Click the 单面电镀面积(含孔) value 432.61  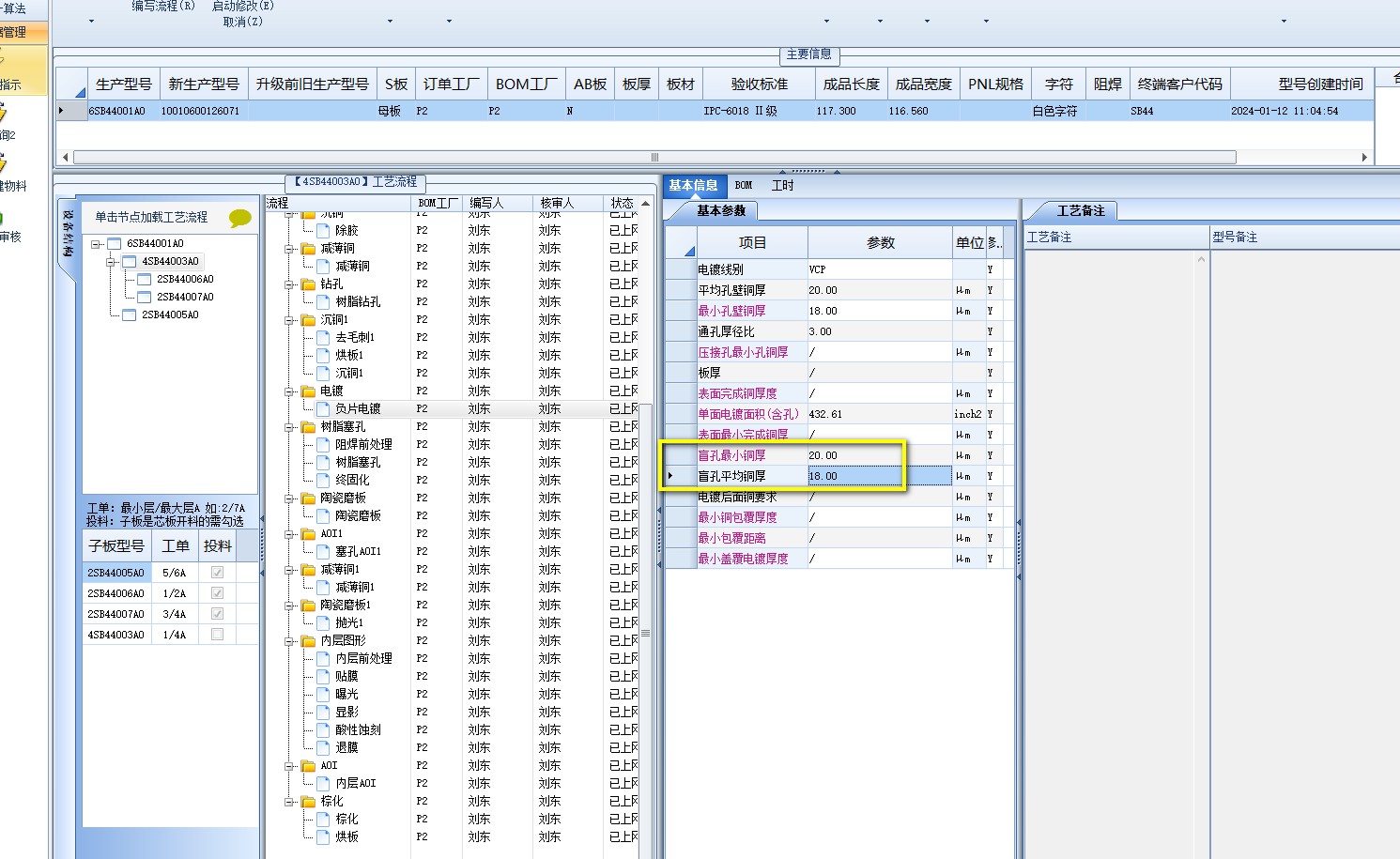click(x=880, y=414)
